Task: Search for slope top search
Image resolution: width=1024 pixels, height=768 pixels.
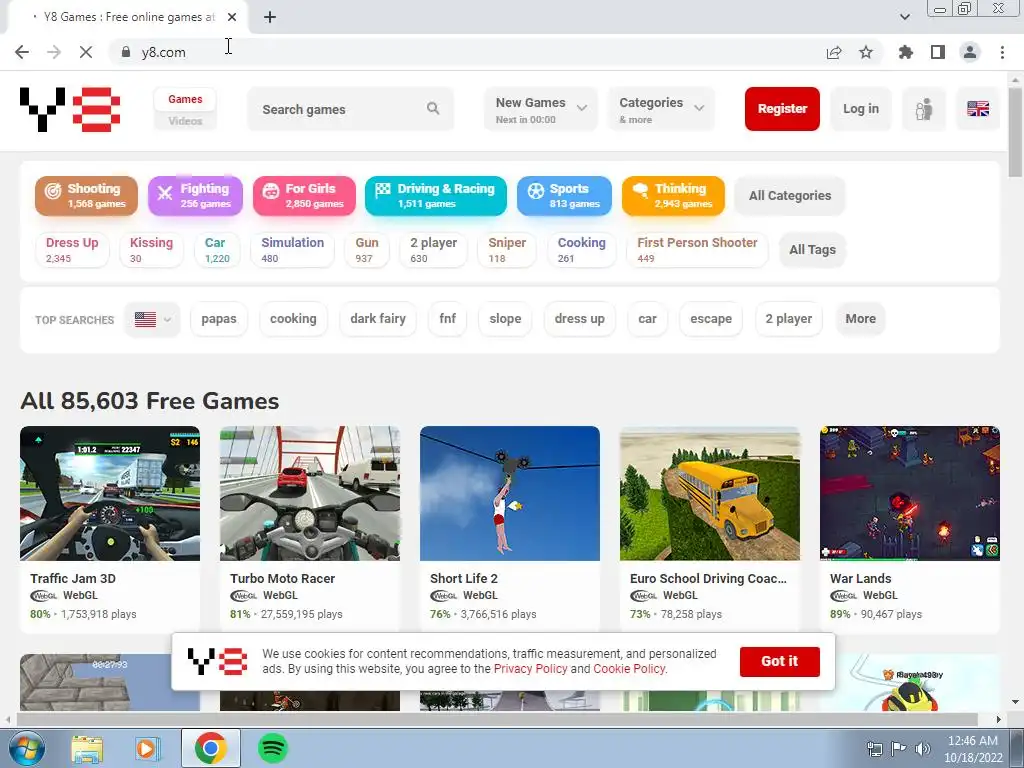Action: coord(505,319)
